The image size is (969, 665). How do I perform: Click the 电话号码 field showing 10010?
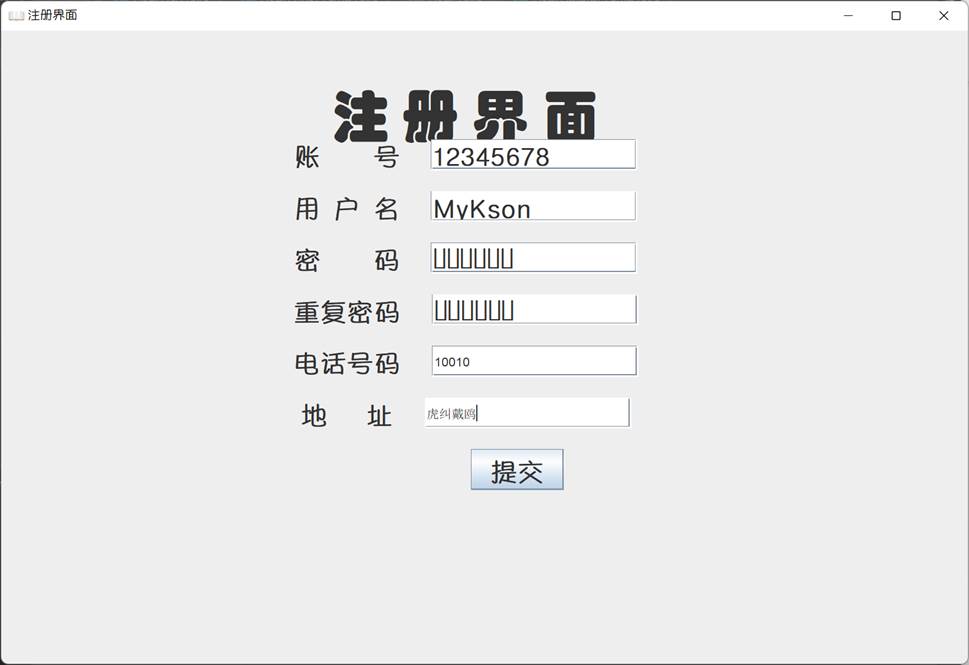click(x=534, y=360)
